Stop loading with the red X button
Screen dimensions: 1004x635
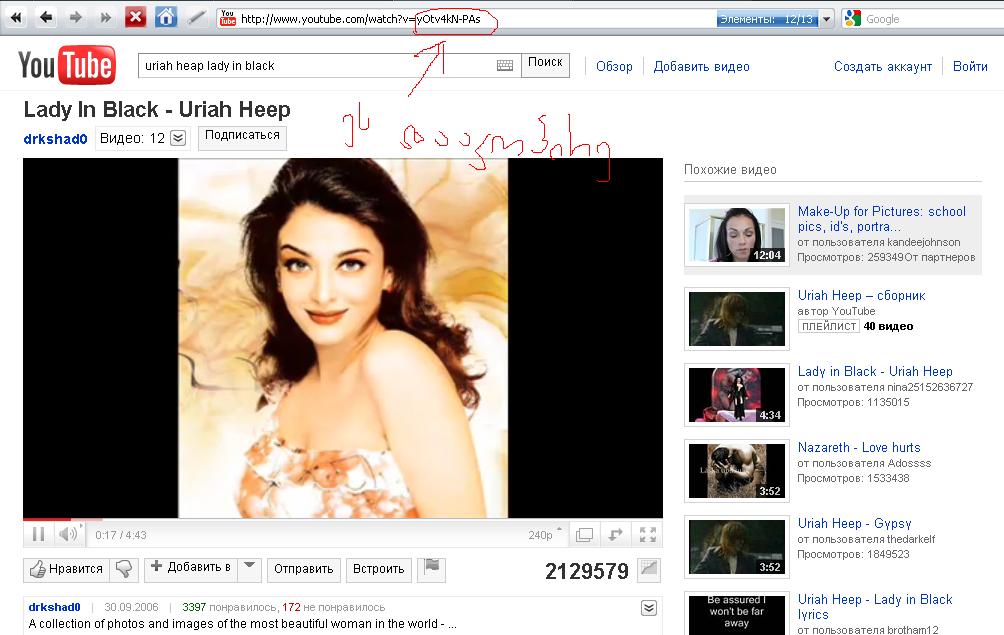135,17
